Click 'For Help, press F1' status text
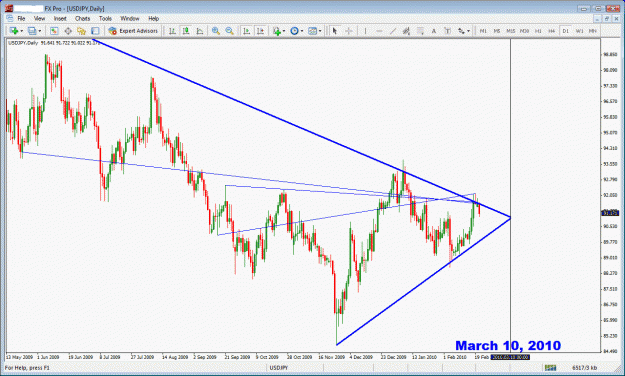The width and height of the screenshot is (625, 376). click(x=27, y=368)
